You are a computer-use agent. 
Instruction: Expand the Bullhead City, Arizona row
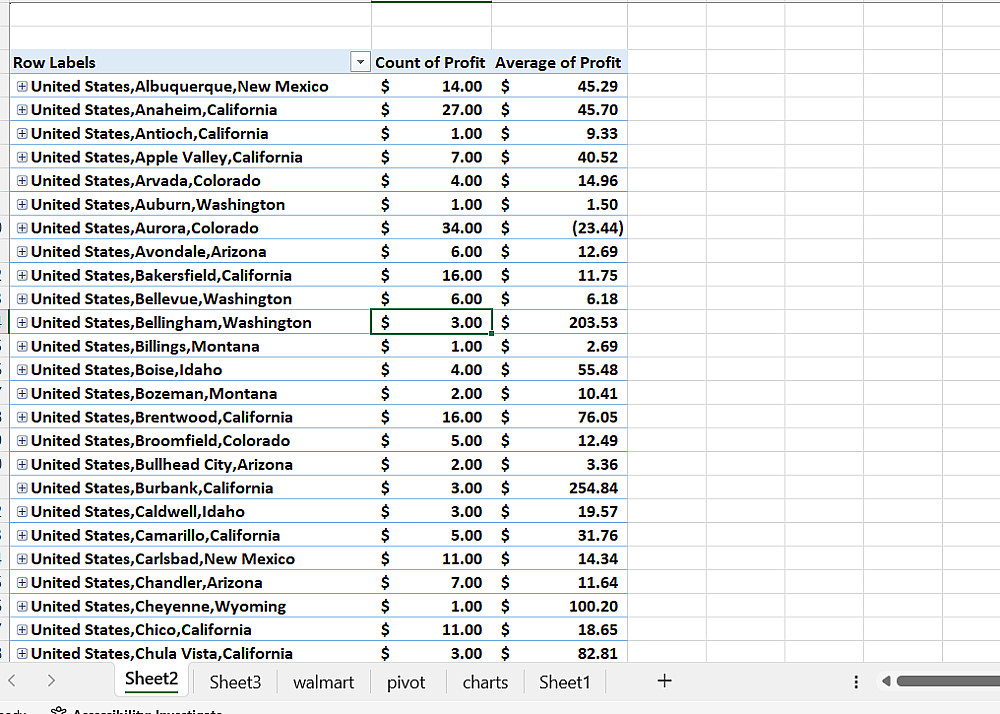[x=22, y=464]
